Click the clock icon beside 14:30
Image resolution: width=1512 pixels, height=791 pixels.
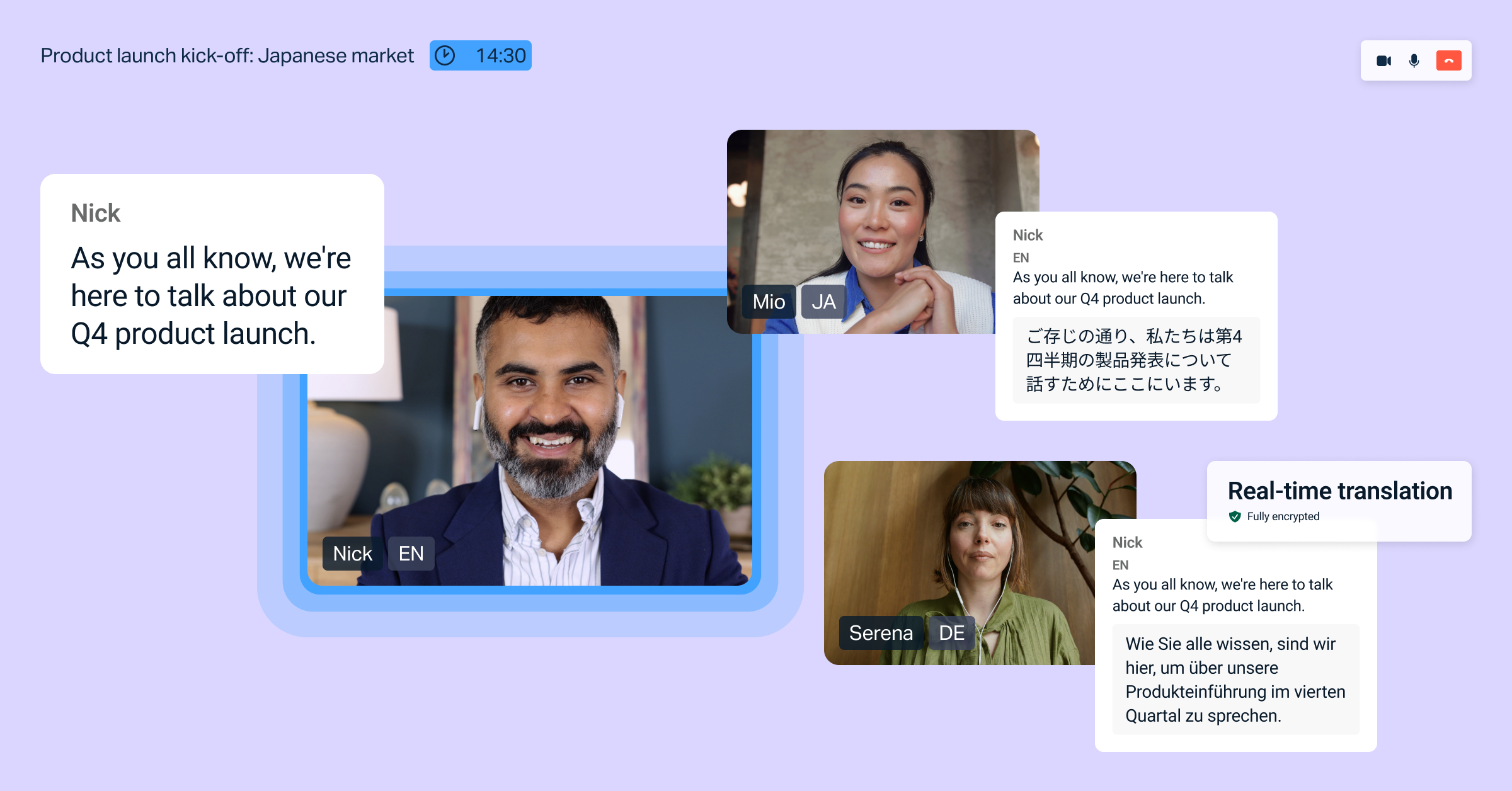445,55
